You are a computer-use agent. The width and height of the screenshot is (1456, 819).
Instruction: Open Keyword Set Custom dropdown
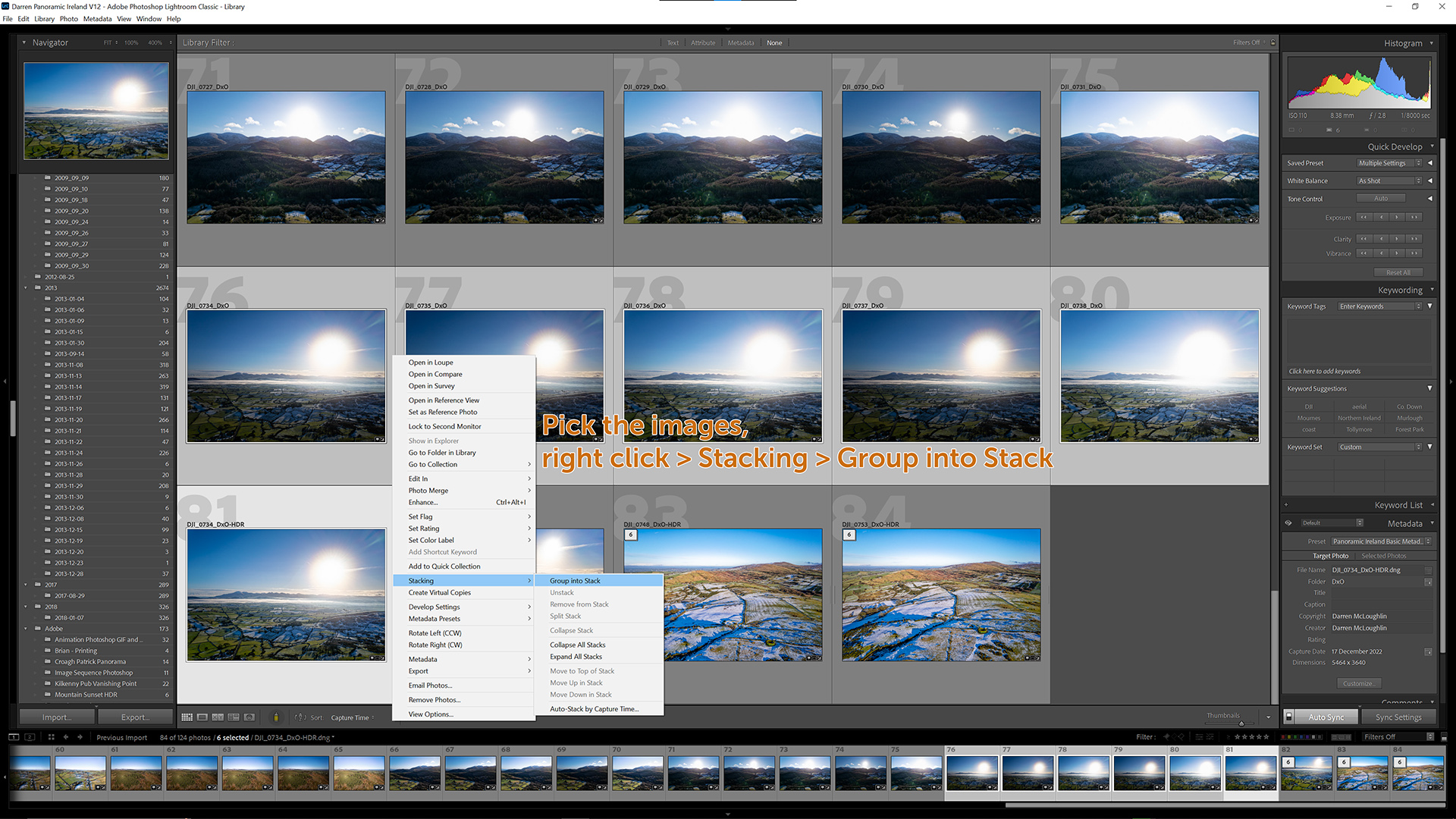click(x=1380, y=447)
